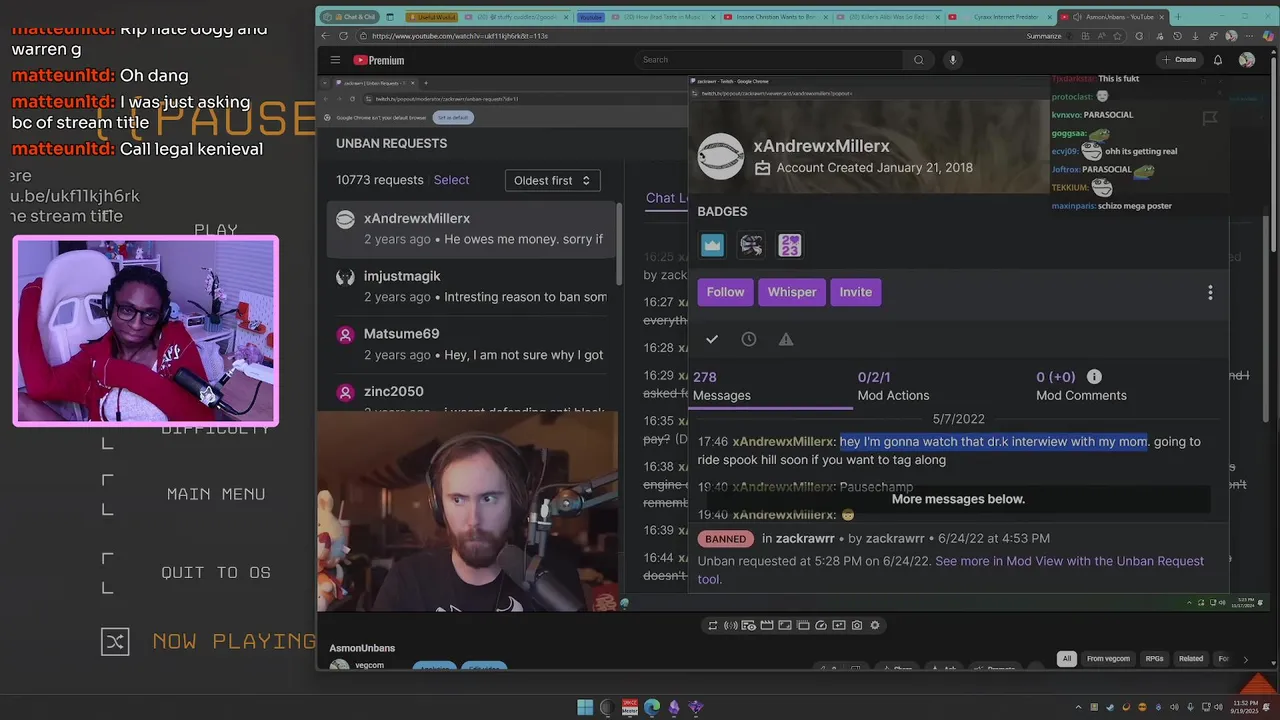Select the Mod Actions tab

click(893, 386)
